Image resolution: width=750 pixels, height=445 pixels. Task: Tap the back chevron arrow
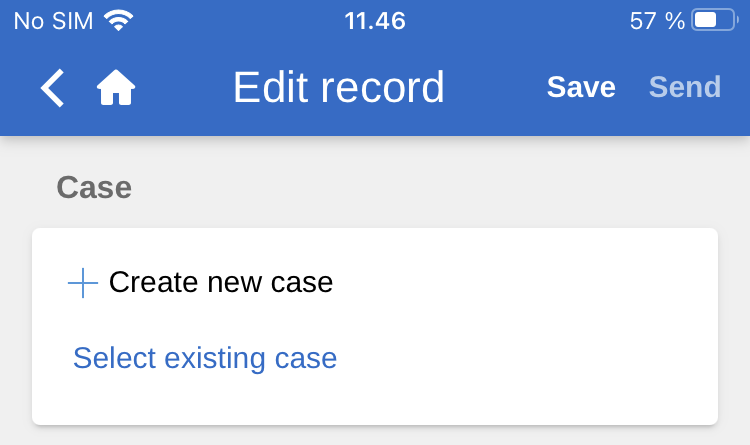(x=52, y=88)
